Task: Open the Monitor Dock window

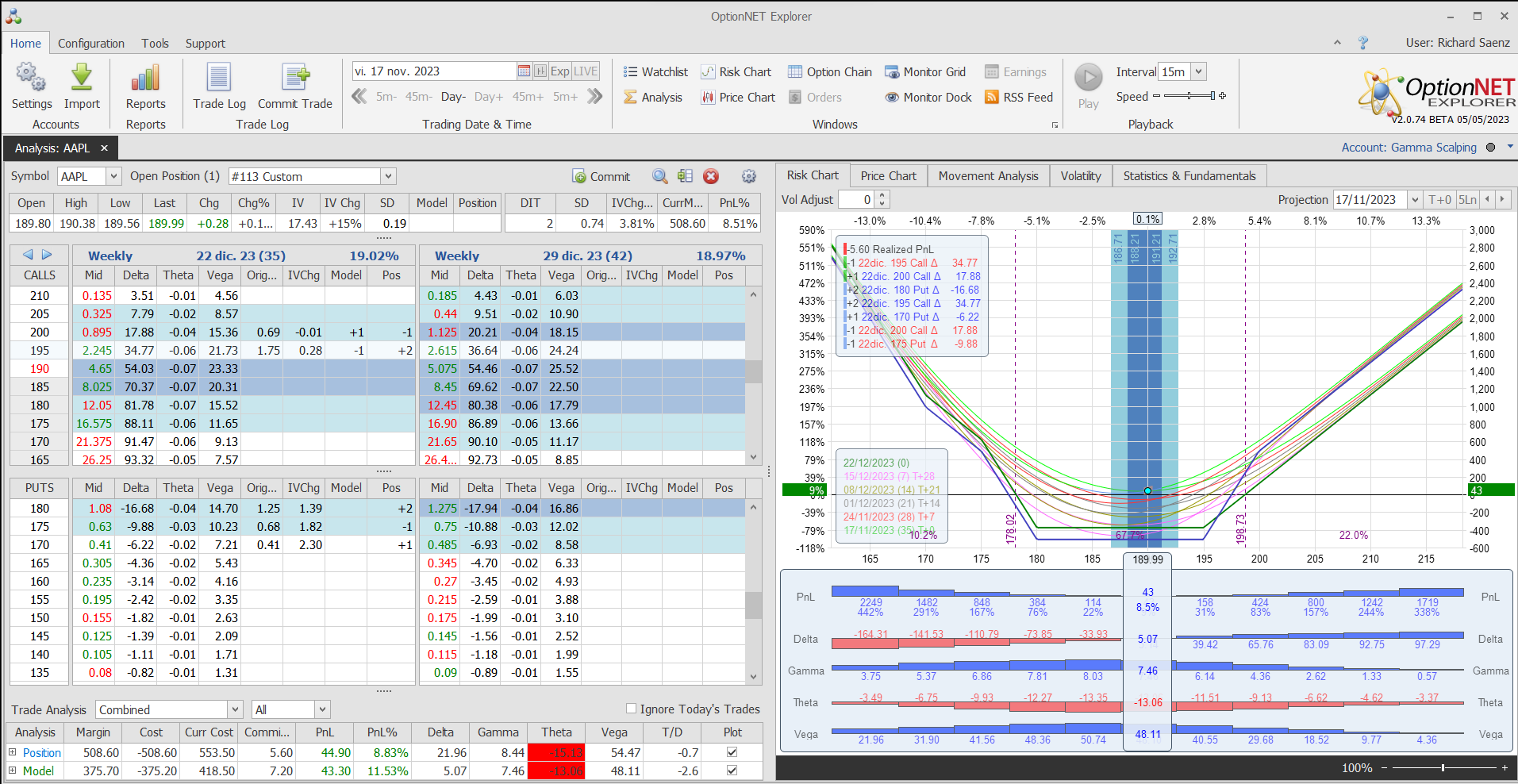Action: tap(928, 98)
